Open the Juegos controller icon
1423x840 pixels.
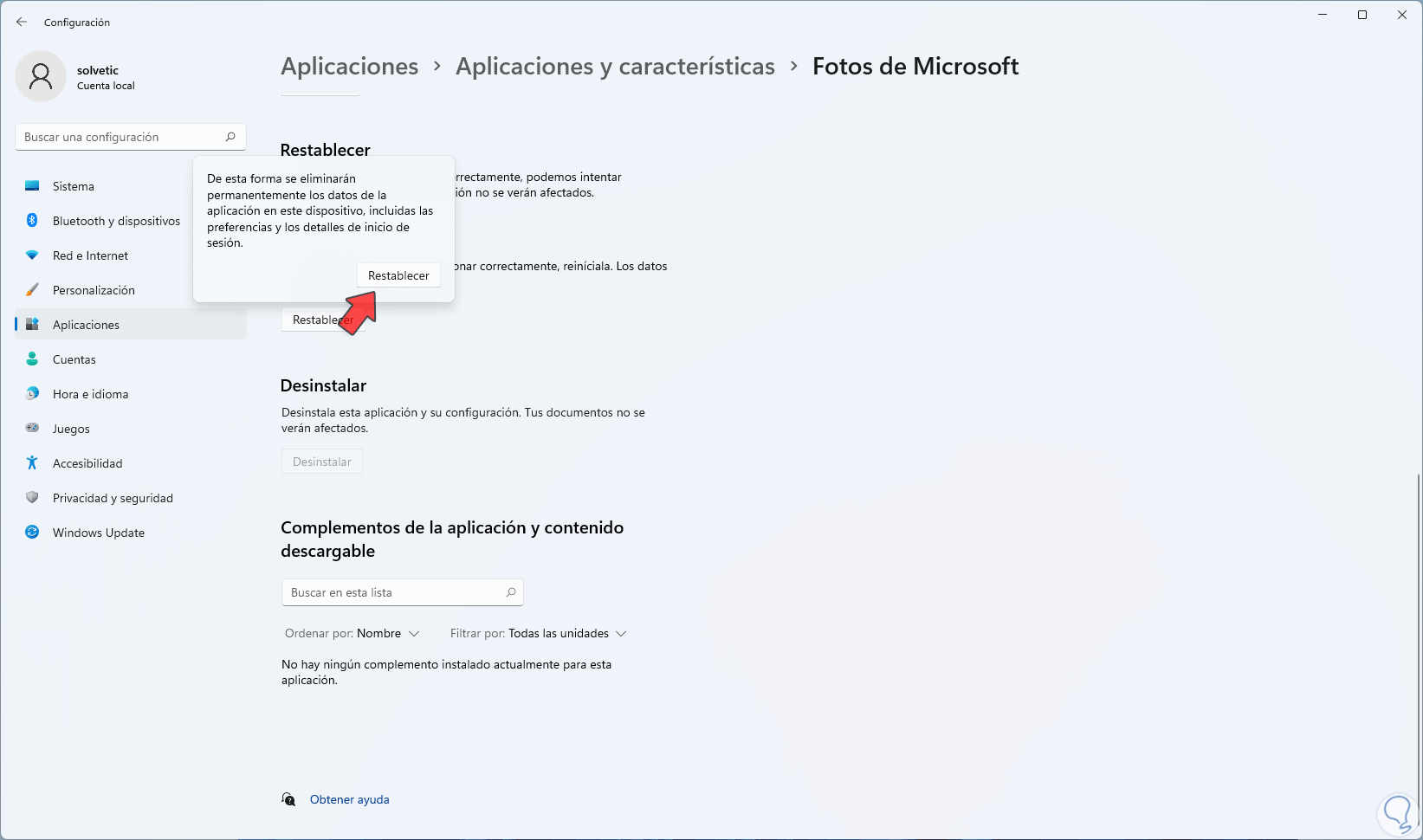pyautogui.click(x=32, y=429)
